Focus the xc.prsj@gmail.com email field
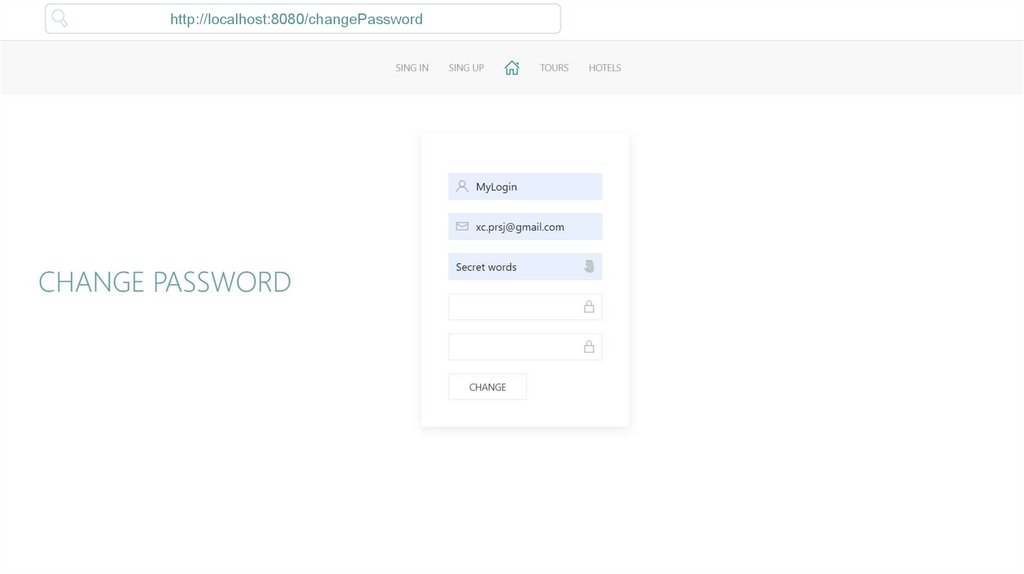Viewport: 1024px width, 574px height. point(530,227)
